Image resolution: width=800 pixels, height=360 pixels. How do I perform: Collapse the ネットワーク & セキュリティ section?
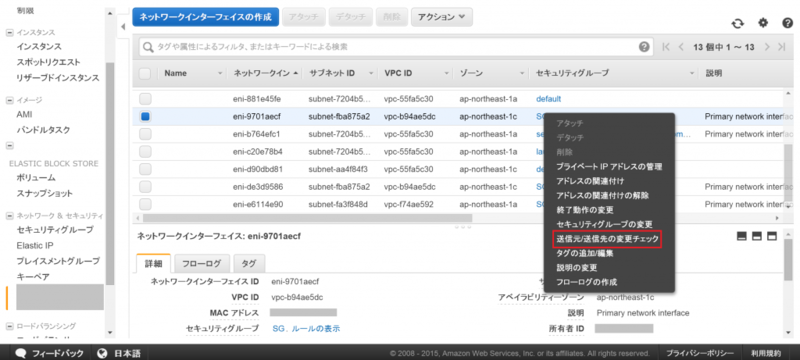pyautogui.click(x=9, y=216)
